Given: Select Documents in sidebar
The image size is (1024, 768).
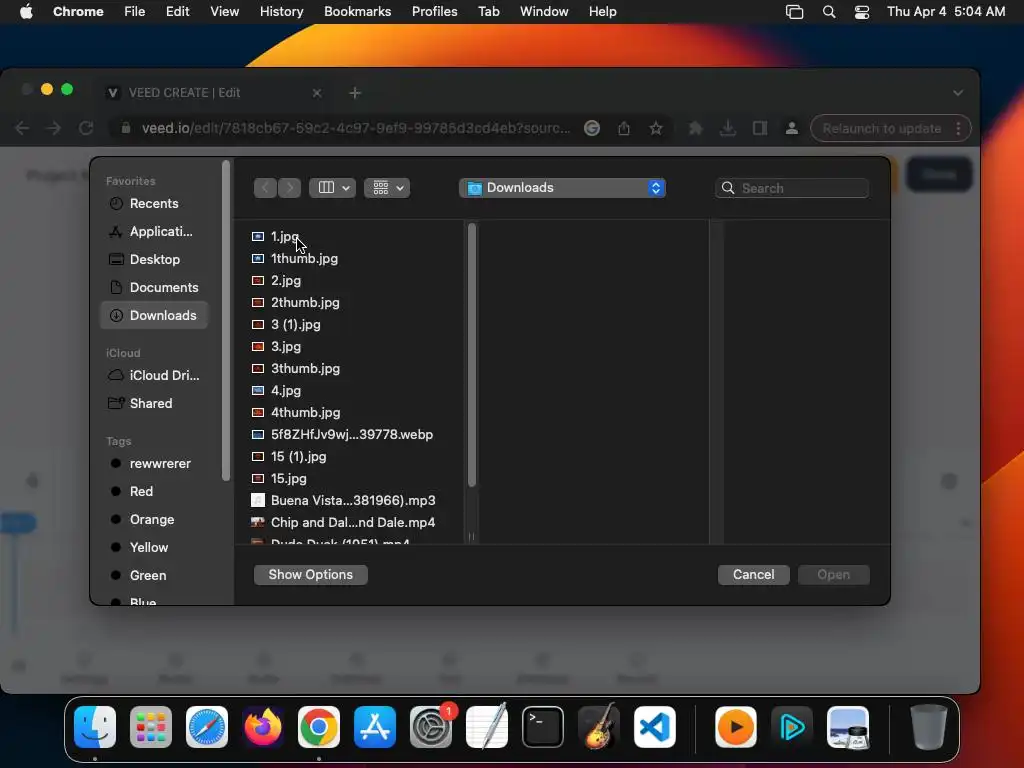Looking at the screenshot, I should [x=154, y=288].
